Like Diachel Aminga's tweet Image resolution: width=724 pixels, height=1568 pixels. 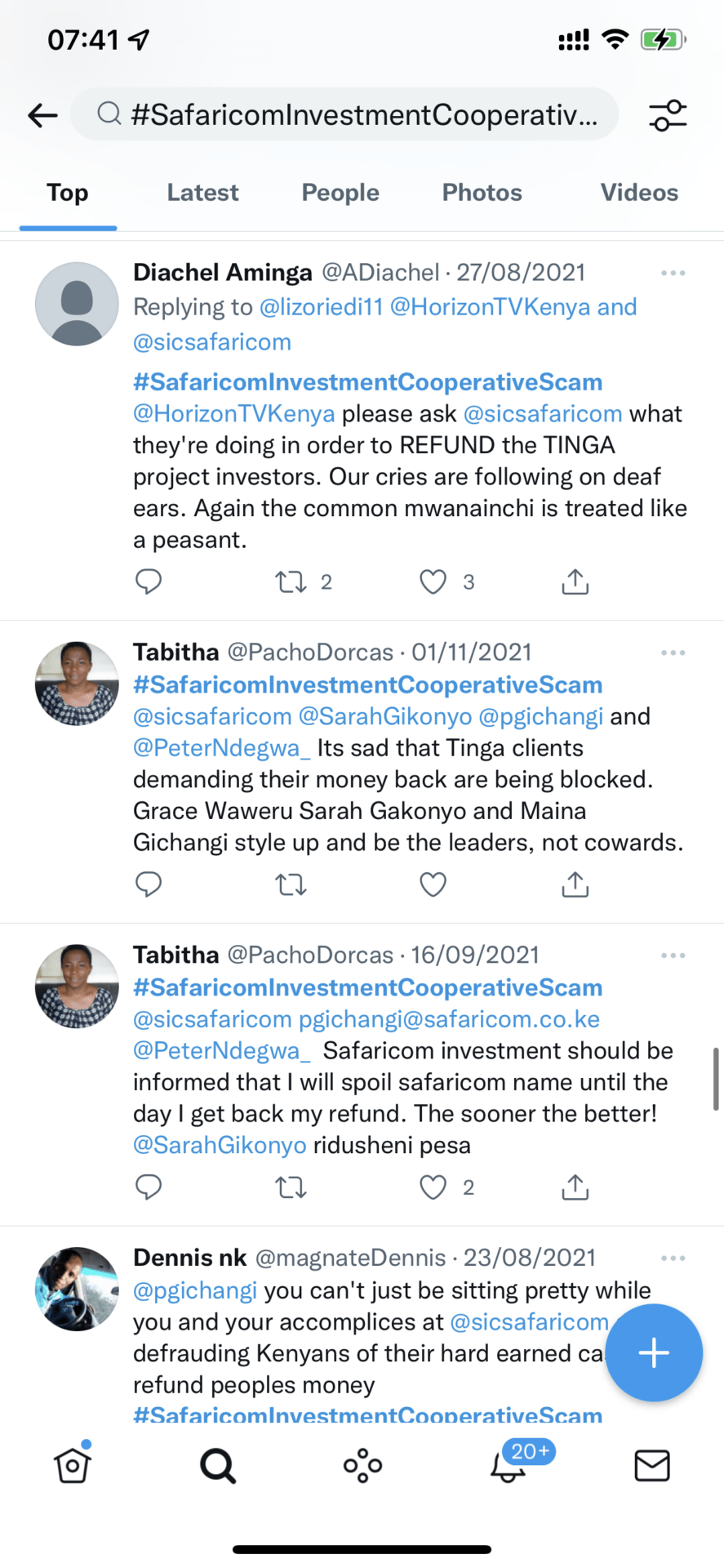pos(433,582)
